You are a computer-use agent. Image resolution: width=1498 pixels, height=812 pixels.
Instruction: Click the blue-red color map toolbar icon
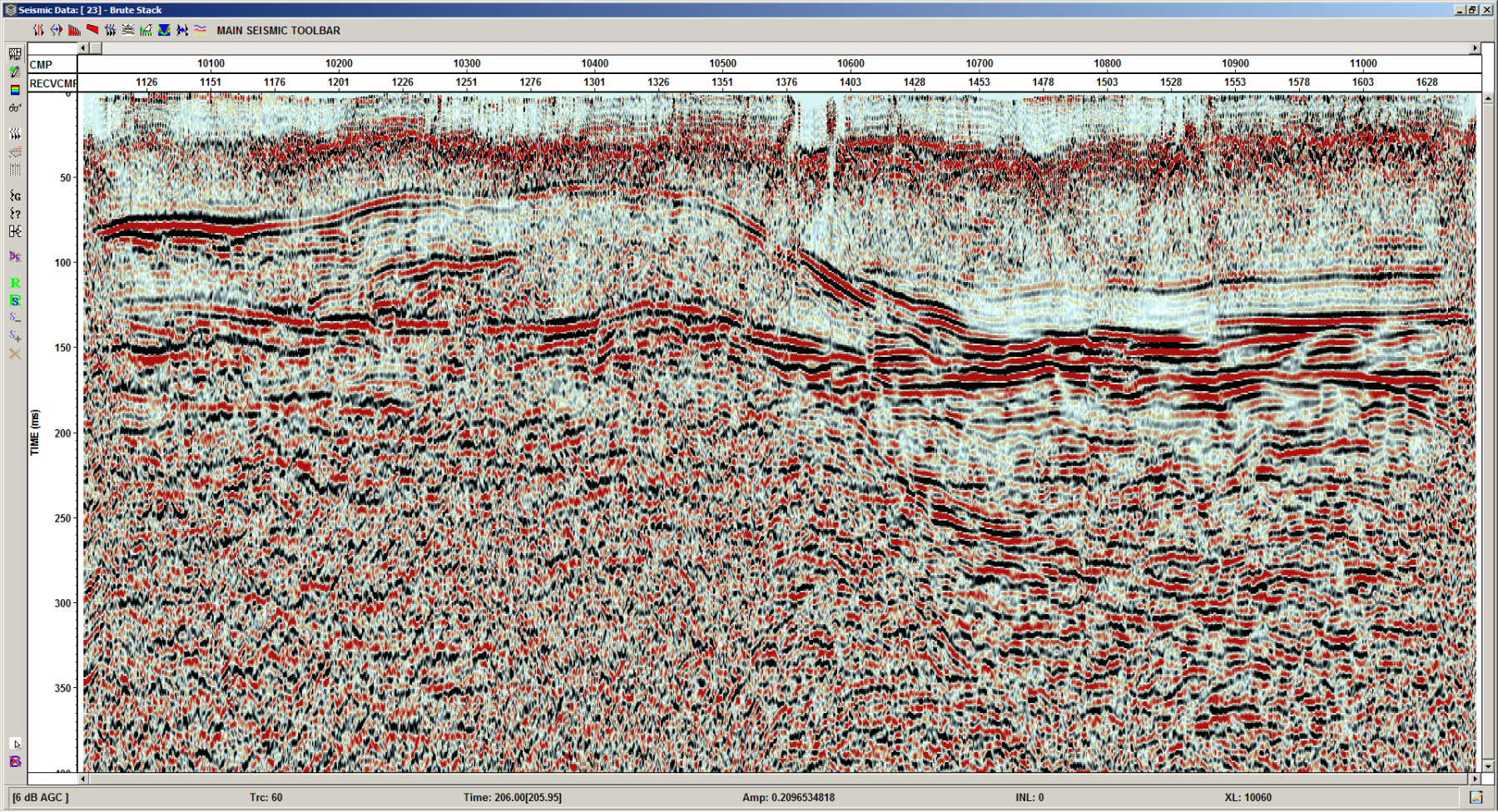[164, 30]
